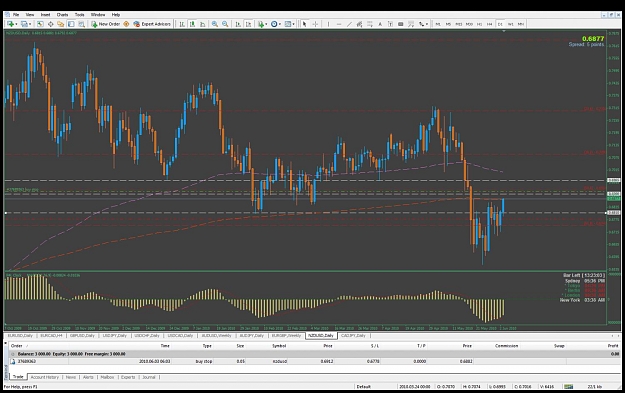Open the File menu
The height and width of the screenshot is (393, 625).
[x=16, y=15]
